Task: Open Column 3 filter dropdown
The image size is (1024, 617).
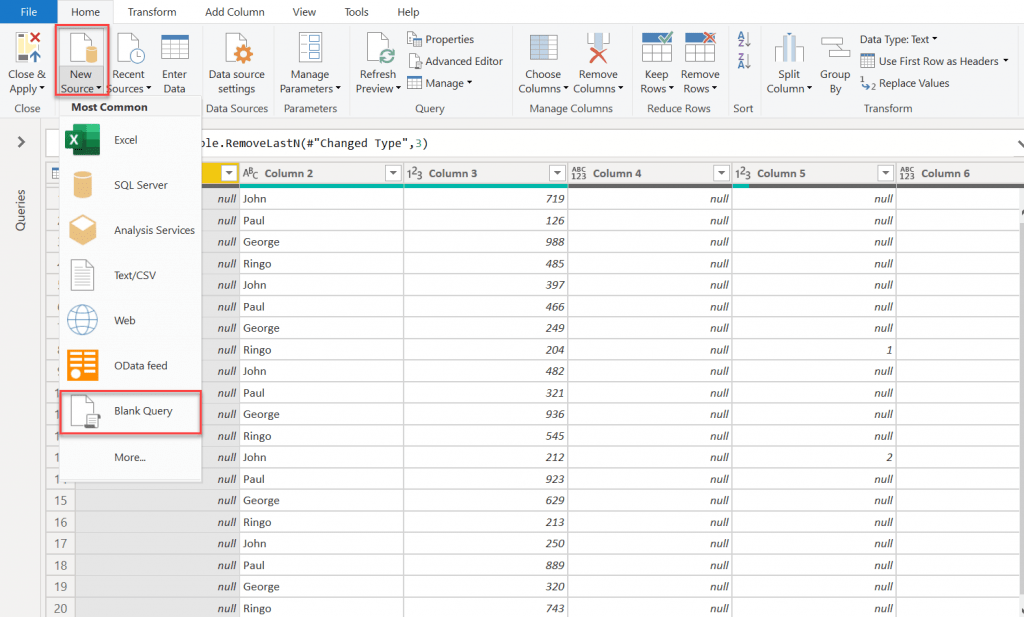Action: pyautogui.click(x=556, y=173)
